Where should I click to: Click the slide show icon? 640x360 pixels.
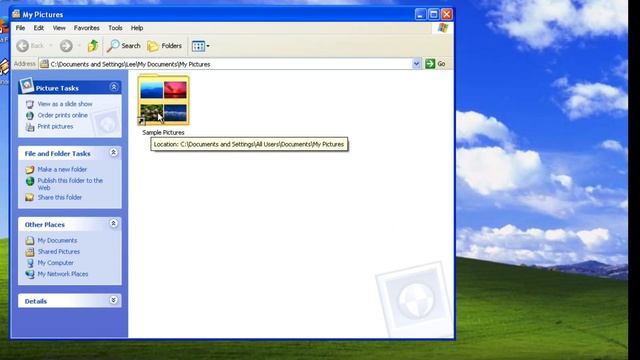tap(30, 104)
